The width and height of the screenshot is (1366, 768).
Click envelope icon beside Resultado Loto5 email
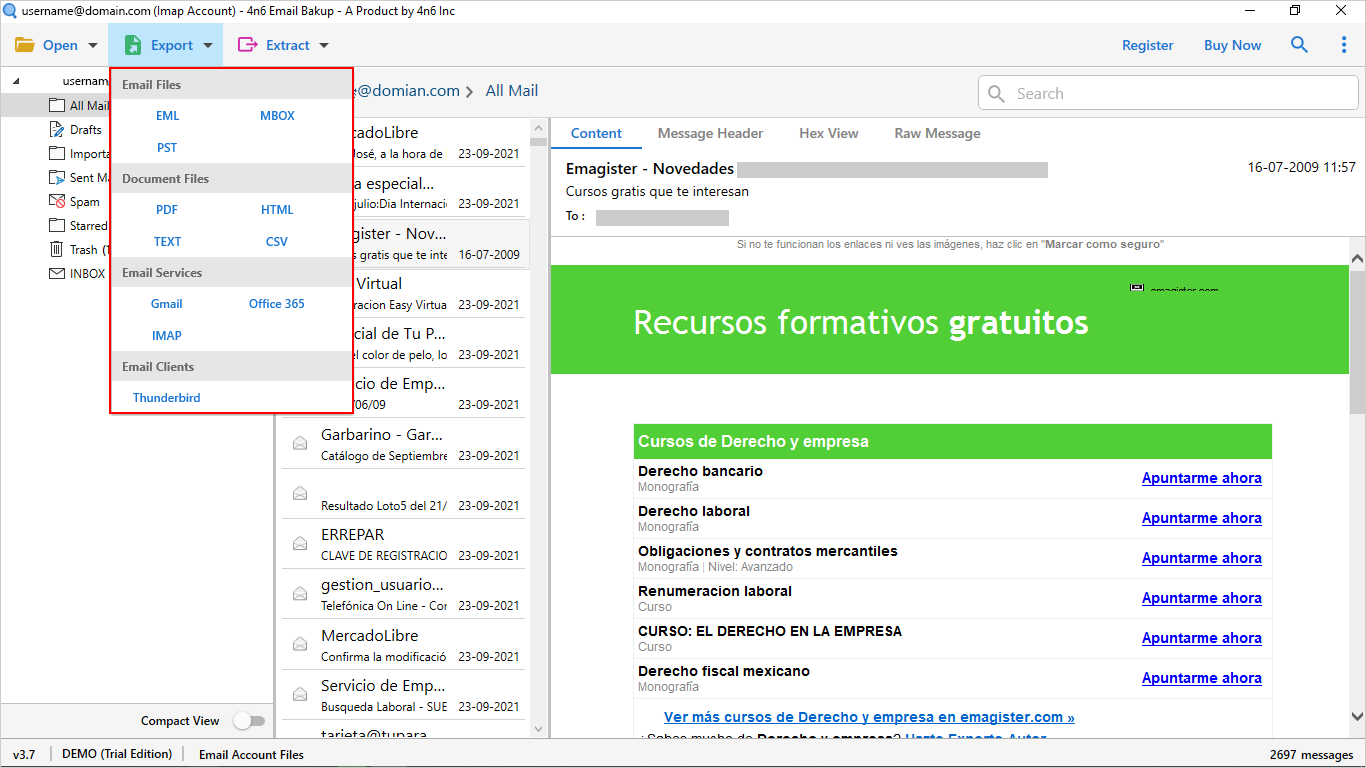(x=299, y=493)
